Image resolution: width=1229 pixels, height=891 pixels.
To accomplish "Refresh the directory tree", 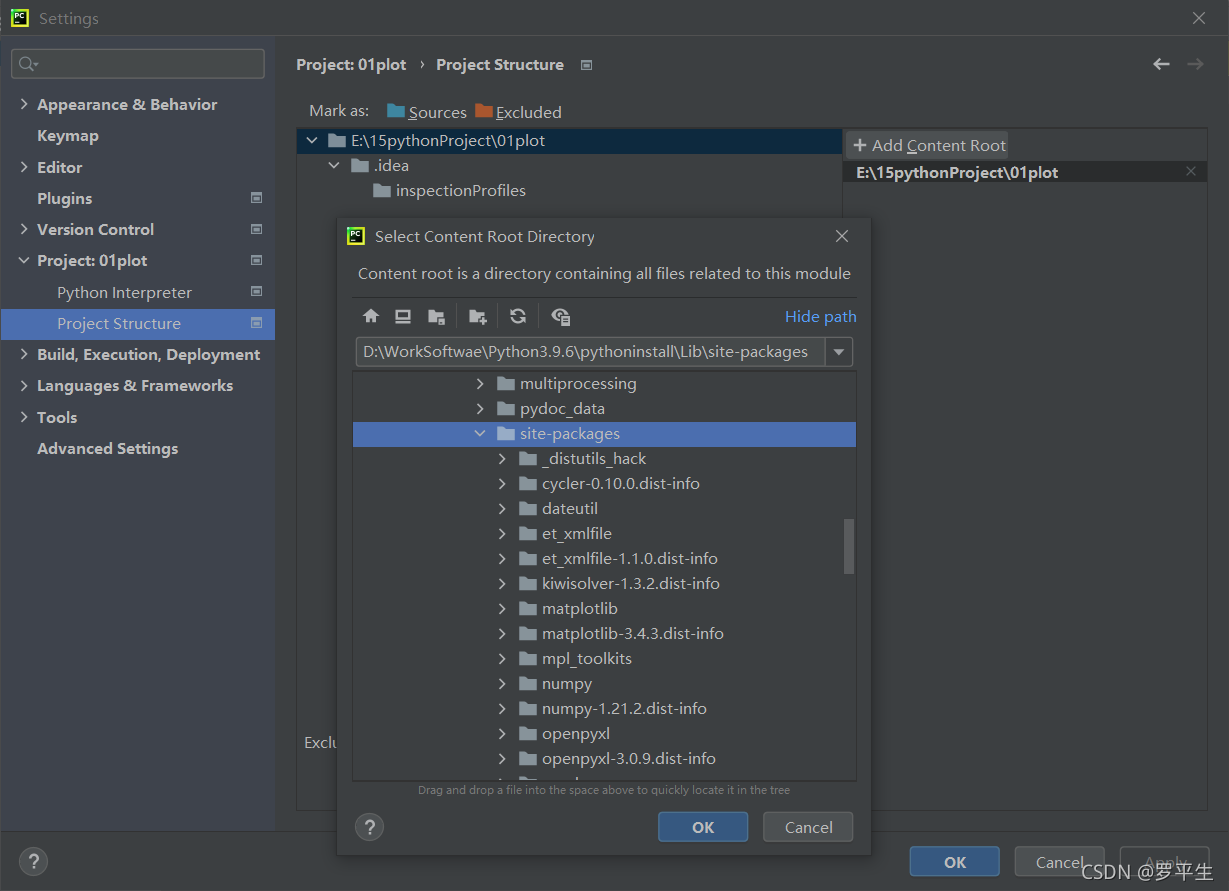I will (x=518, y=317).
